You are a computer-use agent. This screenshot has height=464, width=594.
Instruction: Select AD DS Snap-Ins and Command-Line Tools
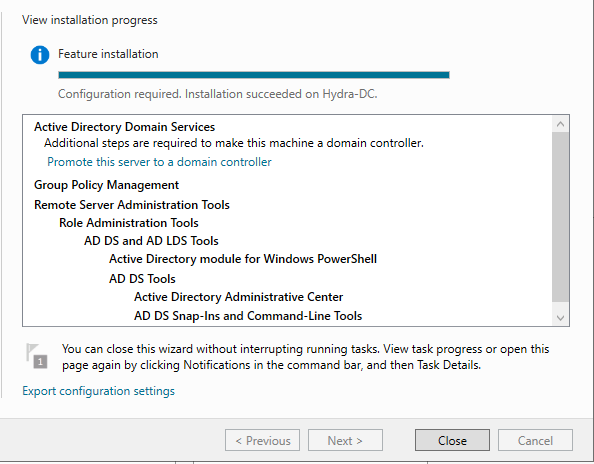click(x=248, y=316)
